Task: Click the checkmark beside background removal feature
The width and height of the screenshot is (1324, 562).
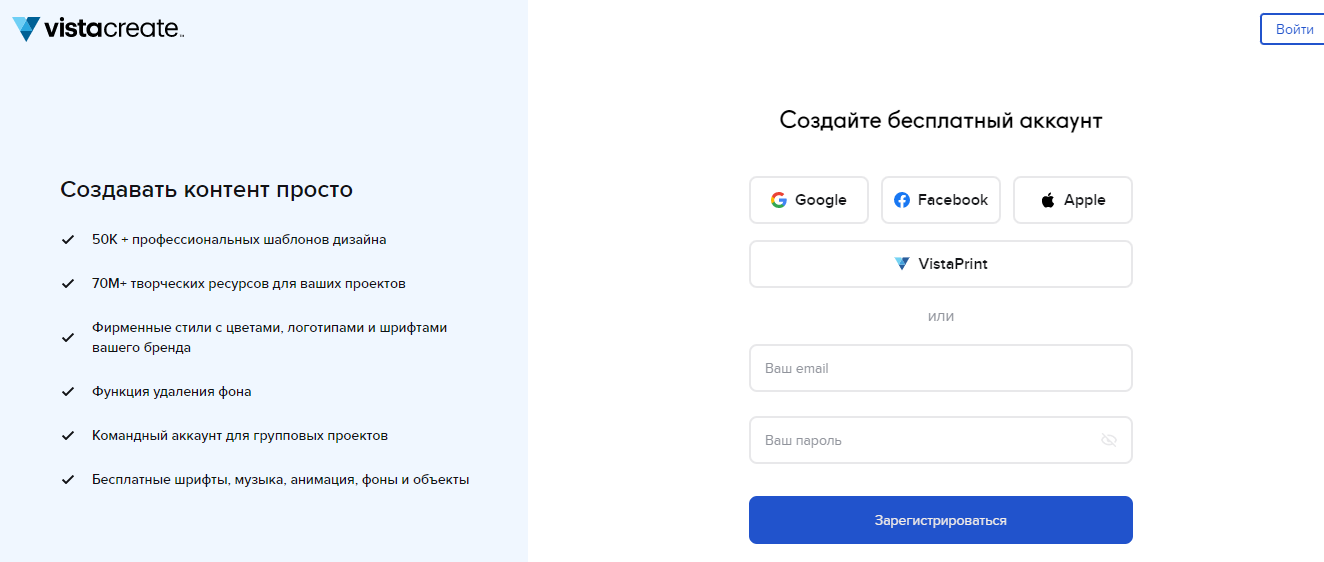Action: (68, 392)
